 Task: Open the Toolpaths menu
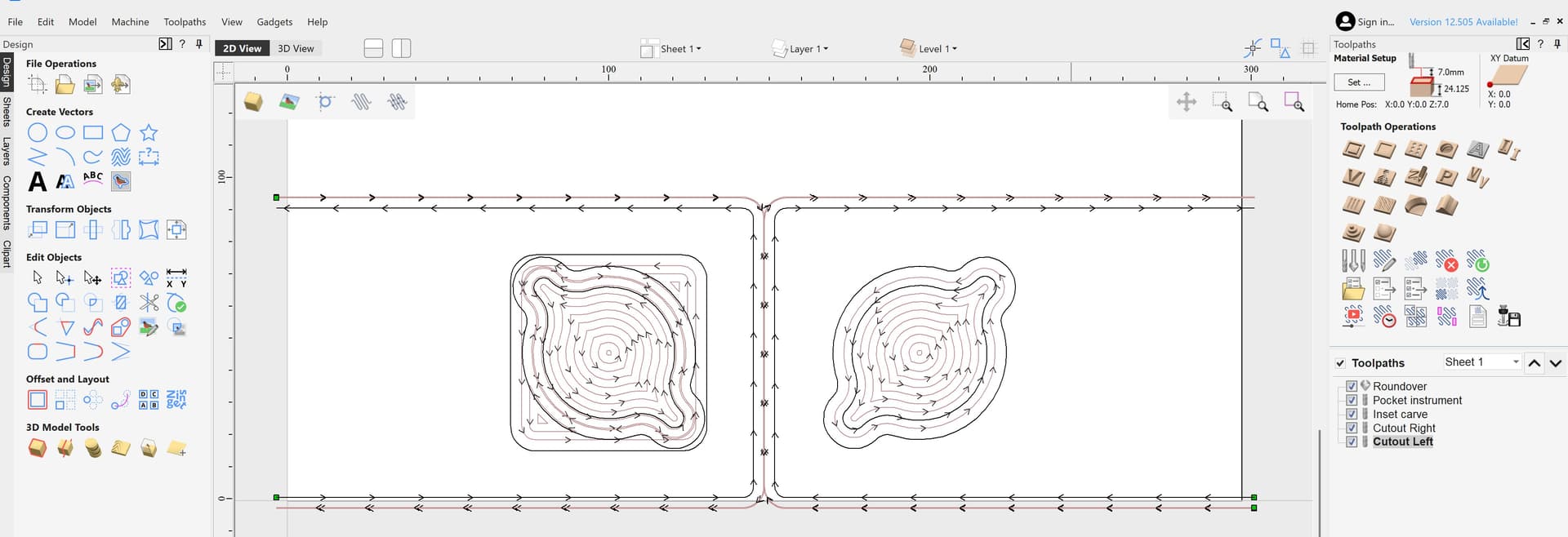coord(185,22)
